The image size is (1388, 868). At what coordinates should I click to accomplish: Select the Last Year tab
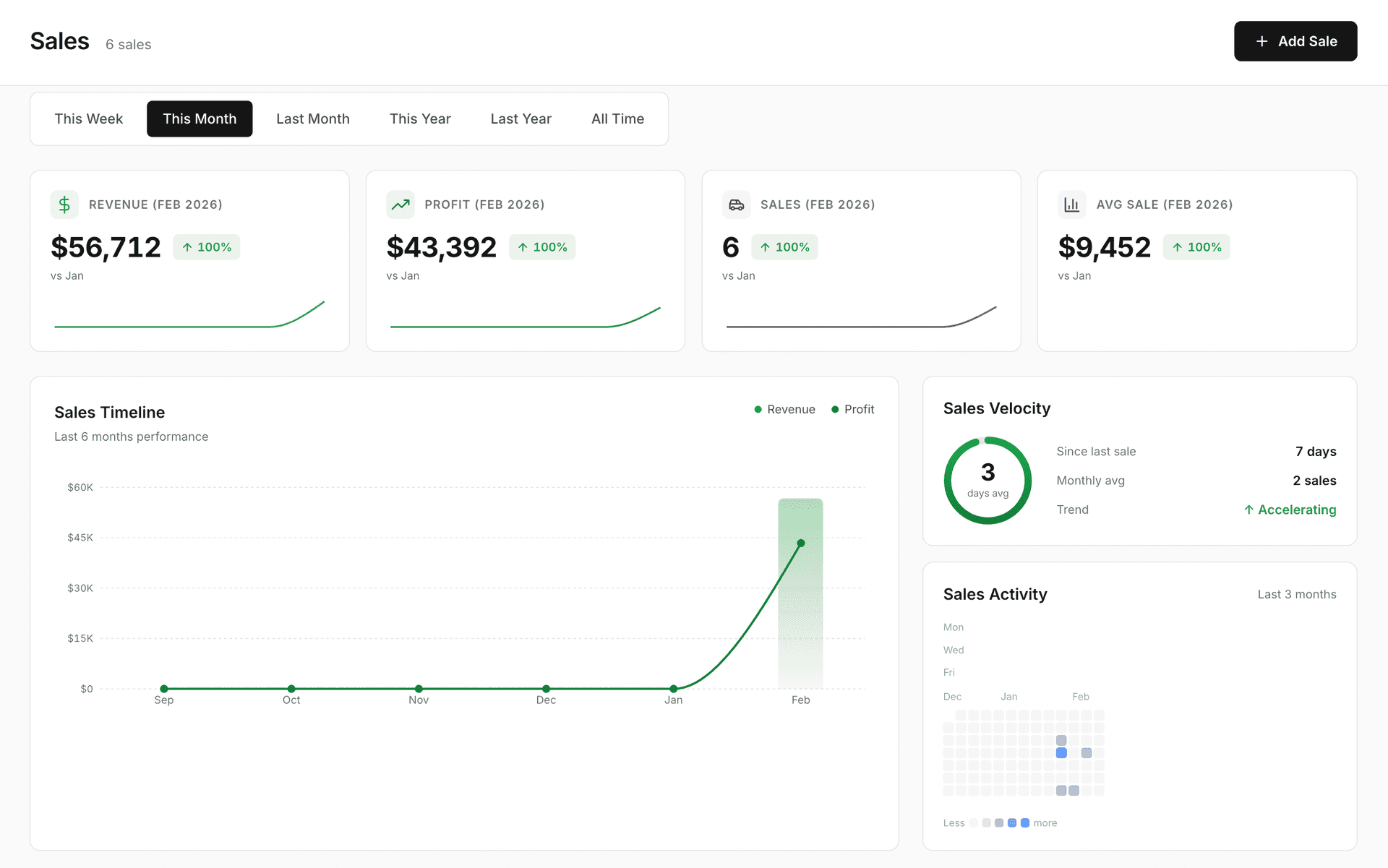(x=520, y=119)
